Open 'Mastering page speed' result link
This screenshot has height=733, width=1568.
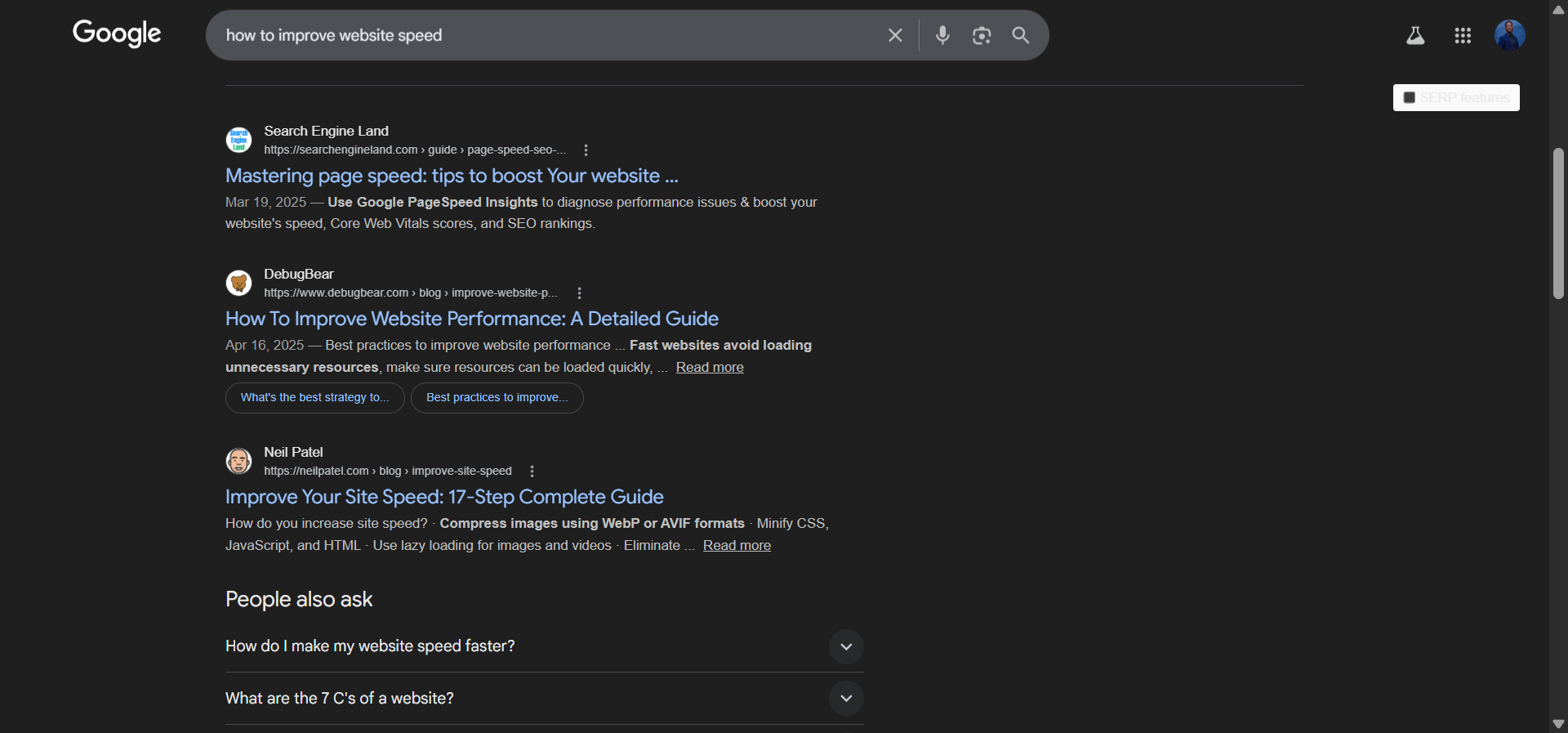point(452,176)
